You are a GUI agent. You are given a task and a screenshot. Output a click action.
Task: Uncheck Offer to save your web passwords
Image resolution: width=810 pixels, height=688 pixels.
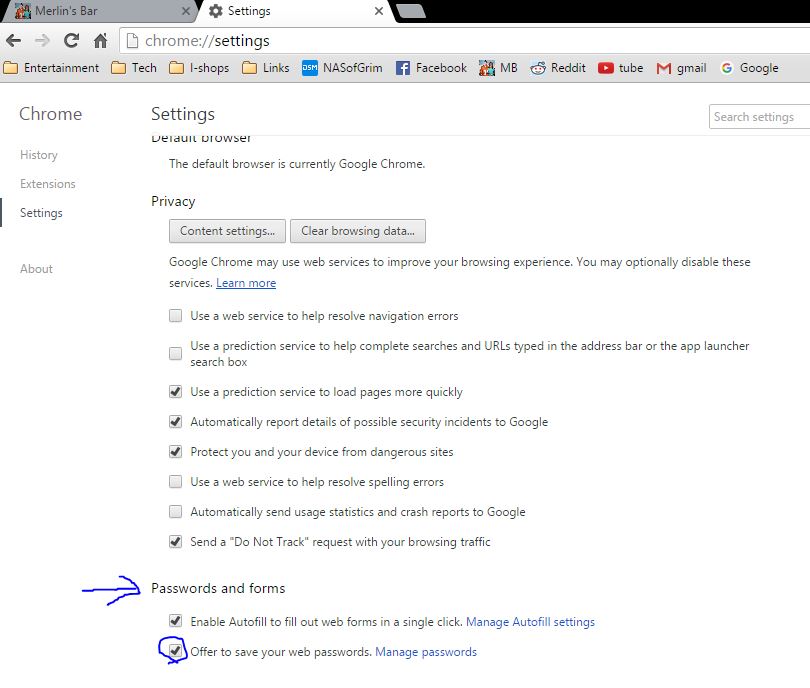coord(176,651)
